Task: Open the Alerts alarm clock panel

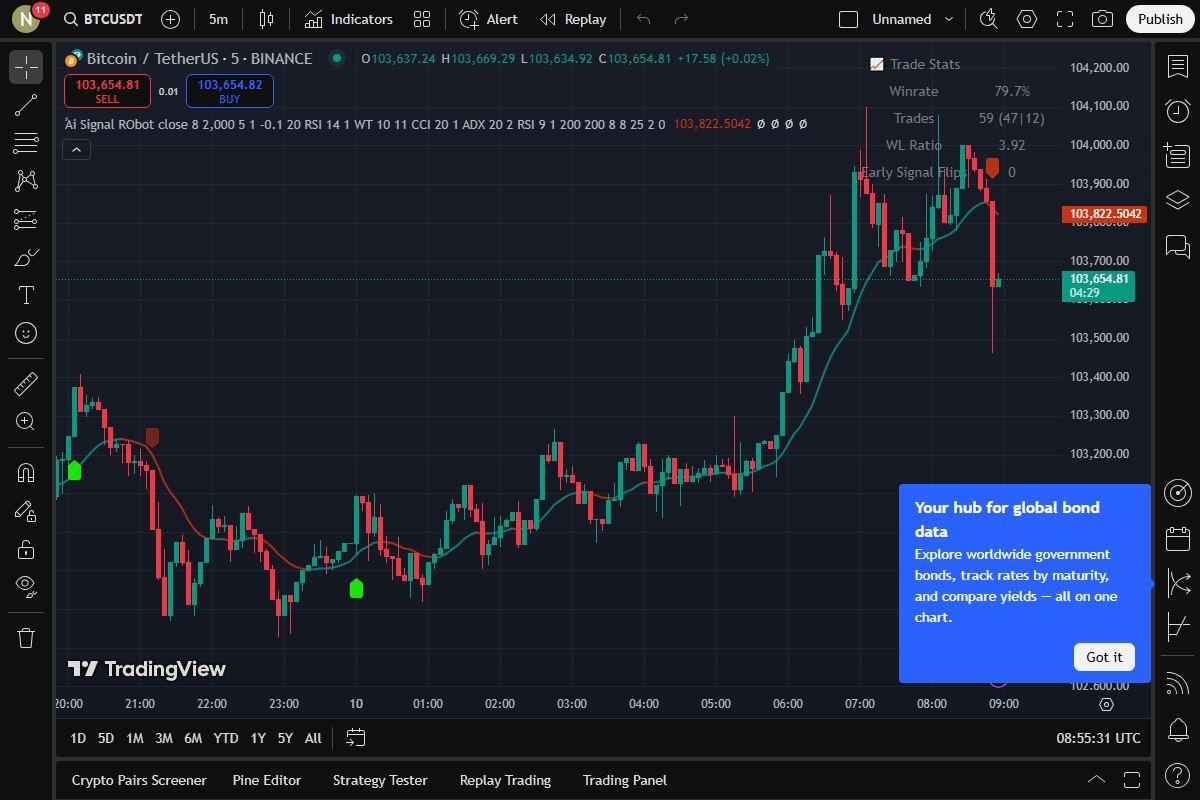Action: (x=1177, y=111)
